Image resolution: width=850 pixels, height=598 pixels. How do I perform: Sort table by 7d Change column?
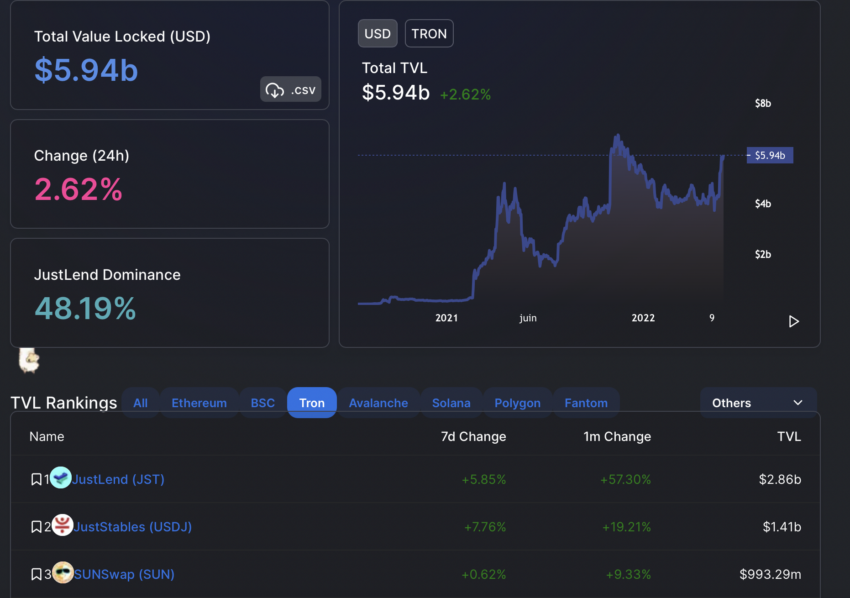pyautogui.click(x=473, y=436)
